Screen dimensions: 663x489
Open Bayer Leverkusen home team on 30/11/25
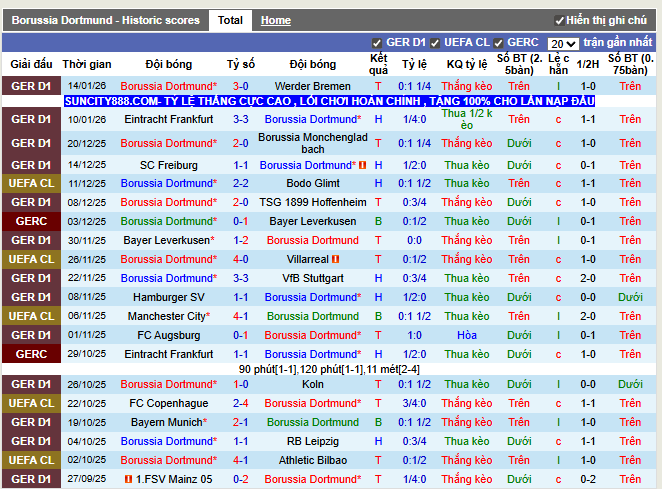click(169, 241)
